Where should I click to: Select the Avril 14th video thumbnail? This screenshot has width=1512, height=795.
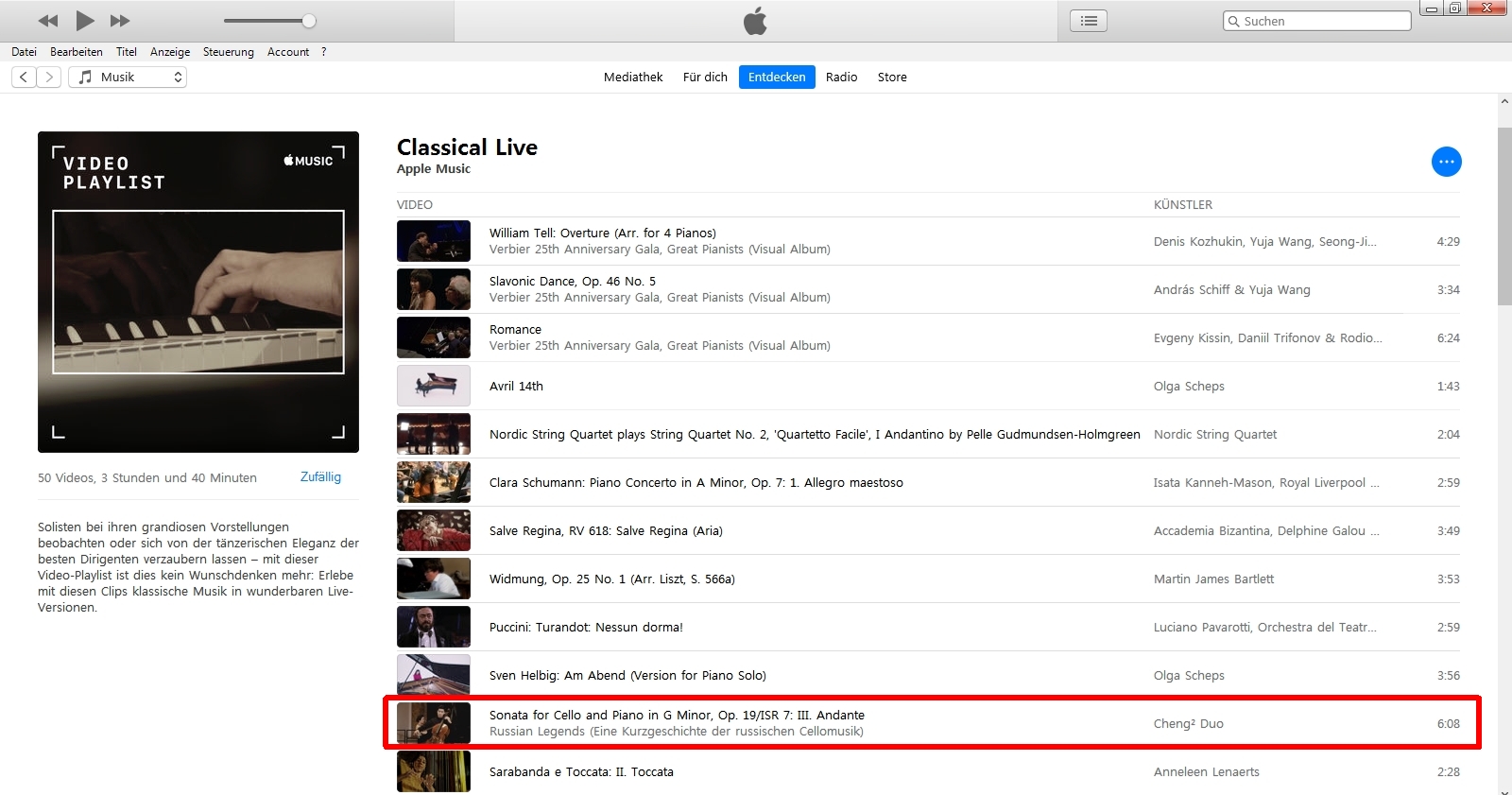click(434, 386)
